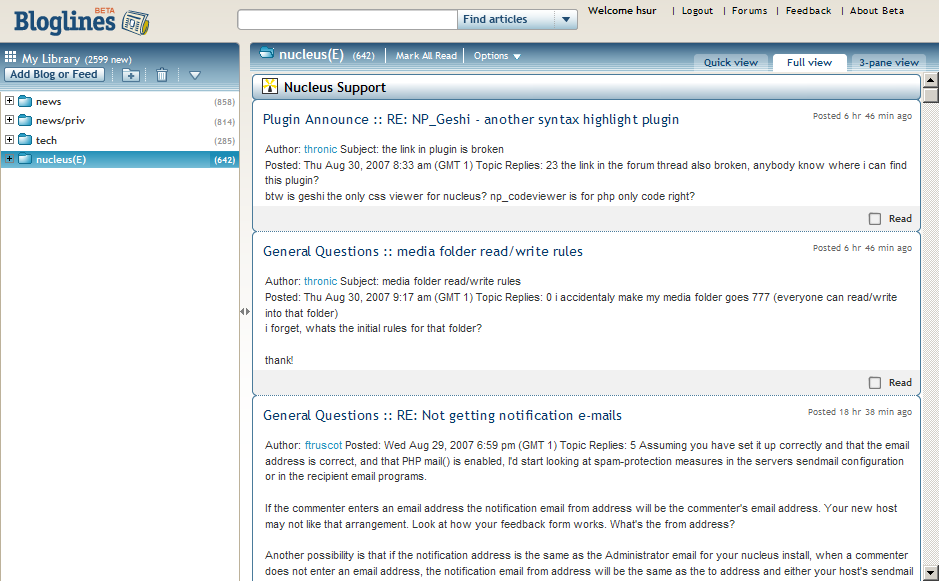Open the Find articles dropdown arrow
The image size is (939, 581).
point(566,20)
